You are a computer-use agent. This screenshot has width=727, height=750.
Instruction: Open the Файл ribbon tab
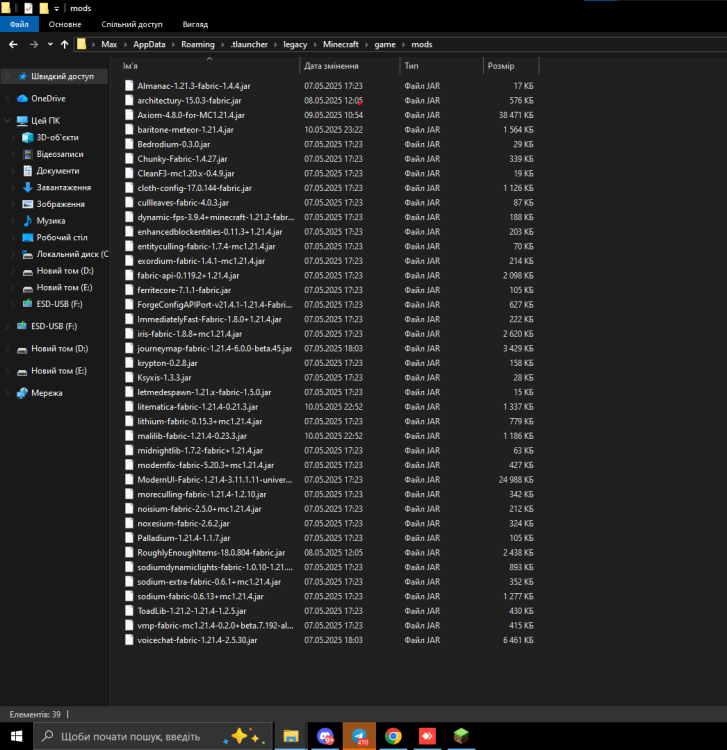(19, 24)
